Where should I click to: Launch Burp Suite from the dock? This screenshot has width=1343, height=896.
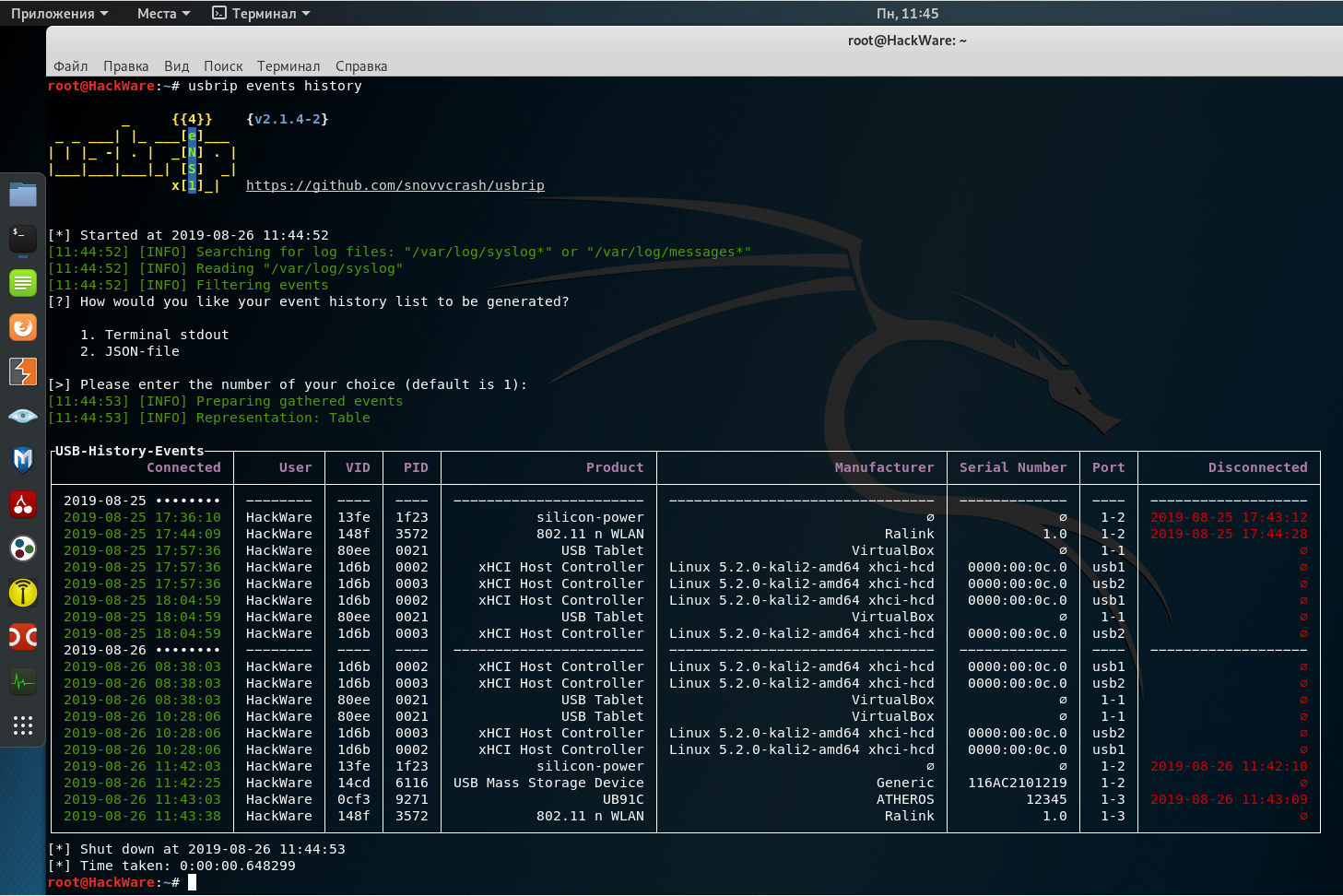coord(23,371)
